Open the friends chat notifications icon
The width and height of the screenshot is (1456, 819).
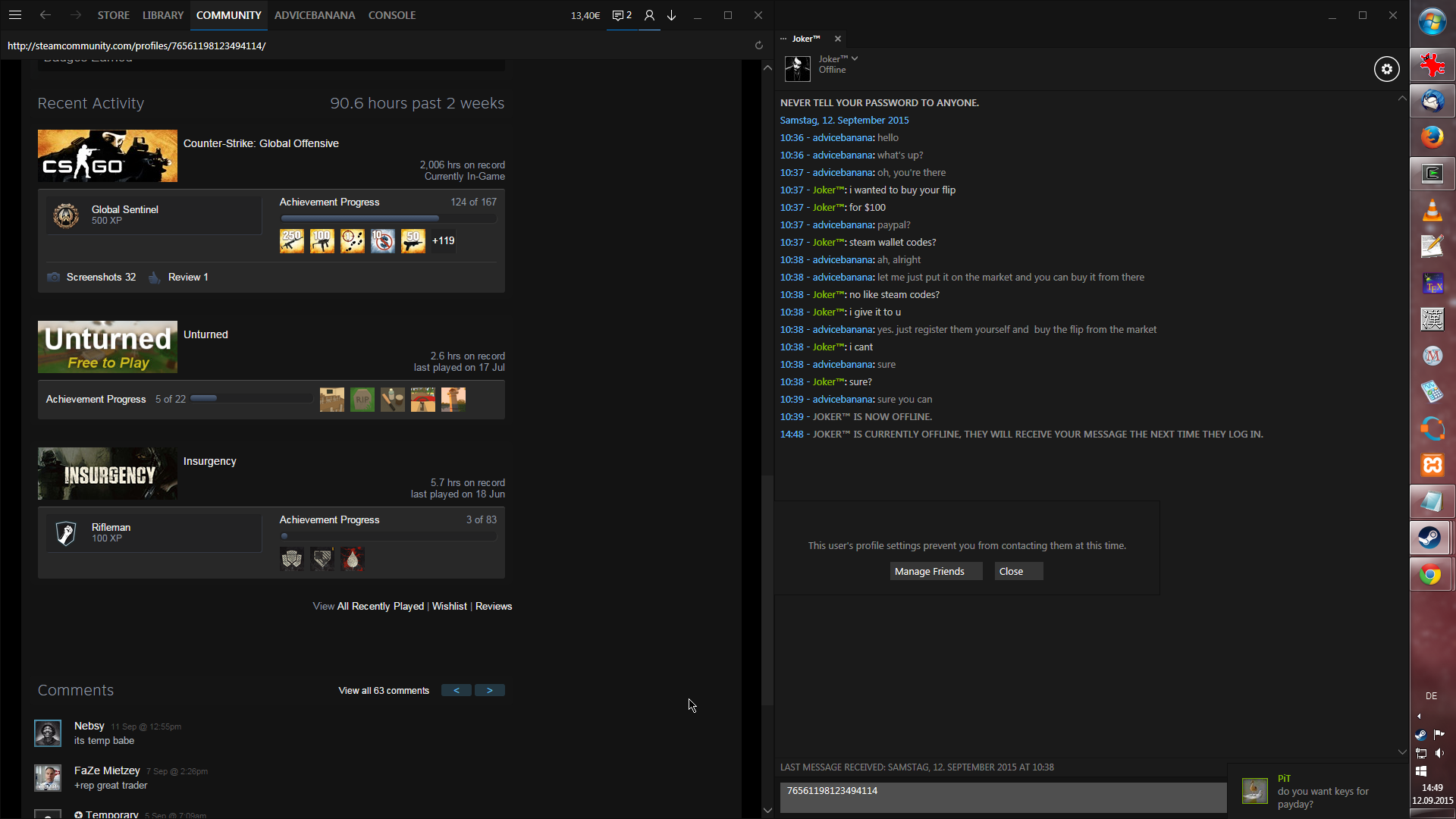(622, 15)
